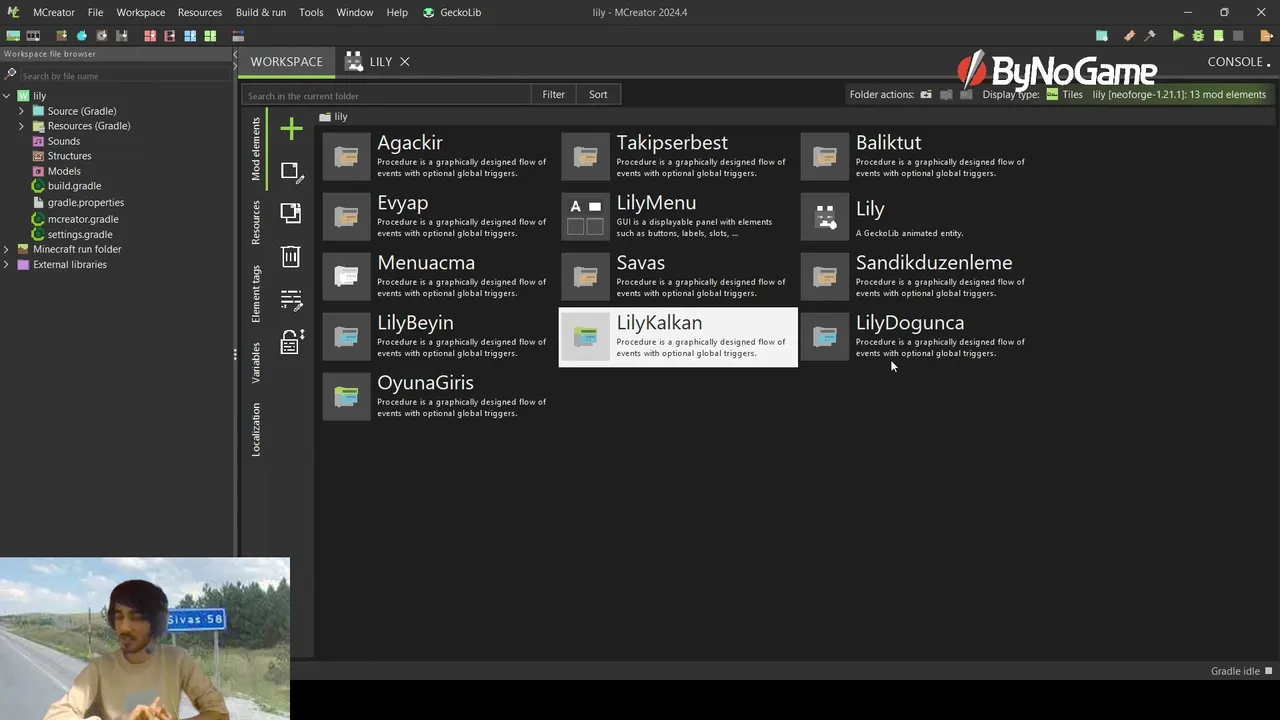This screenshot has width=1280, height=720.
Task: Open the Workspace menu
Action: pos(140,12)
